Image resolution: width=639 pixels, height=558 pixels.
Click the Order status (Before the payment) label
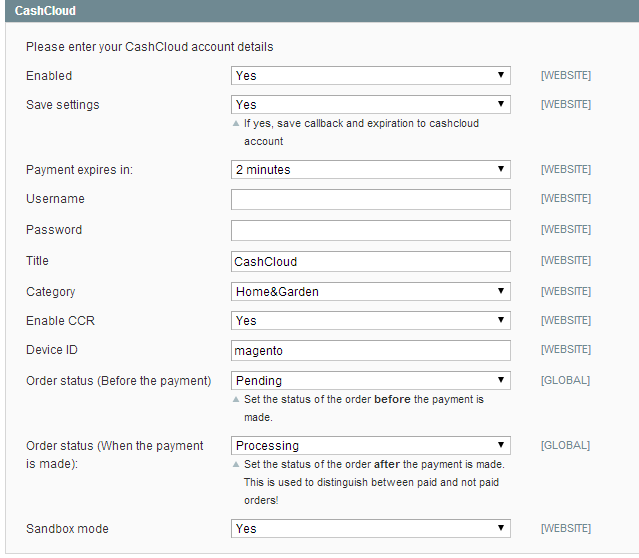(119, 381)
